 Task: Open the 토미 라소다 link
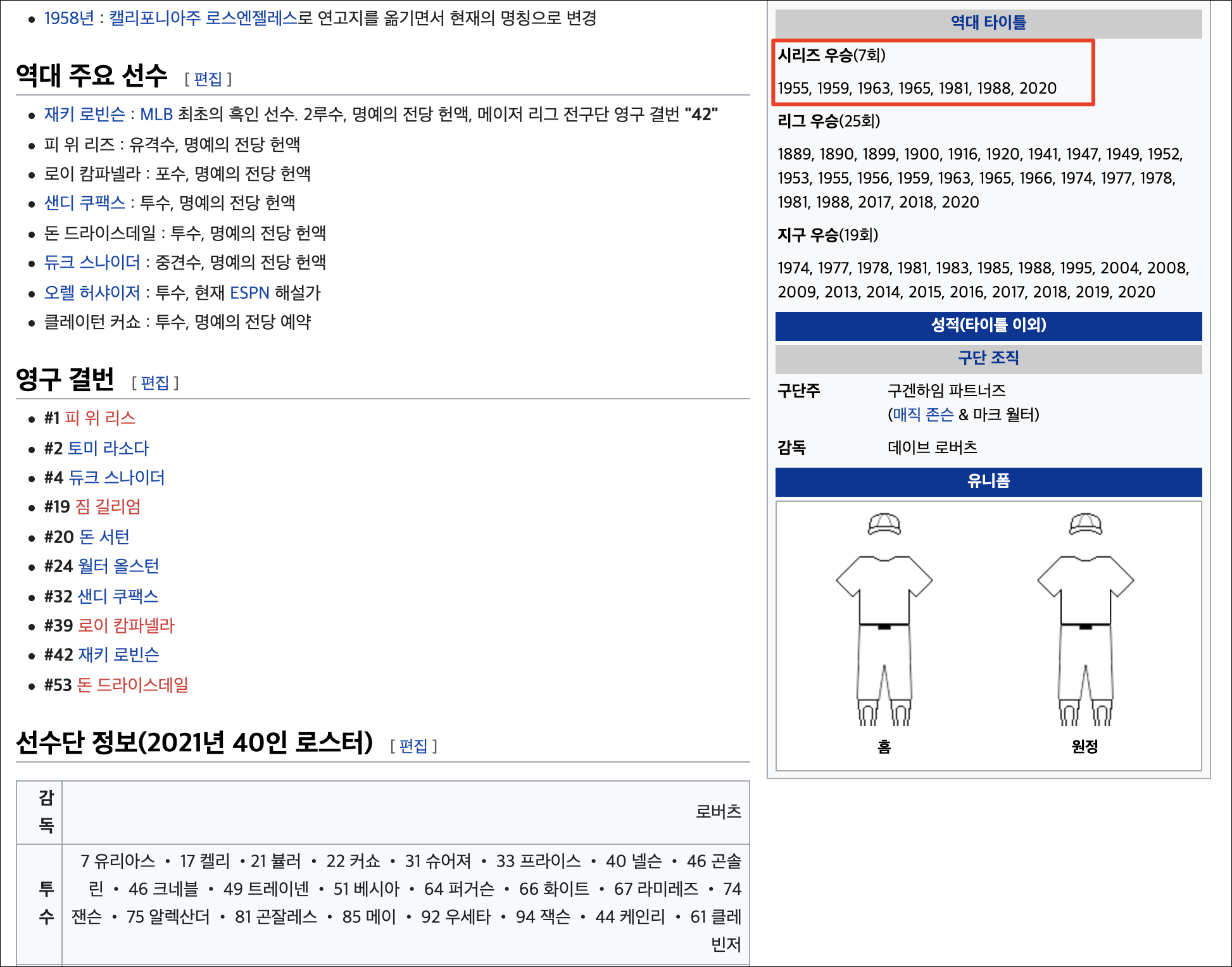[x=108, y=449]
